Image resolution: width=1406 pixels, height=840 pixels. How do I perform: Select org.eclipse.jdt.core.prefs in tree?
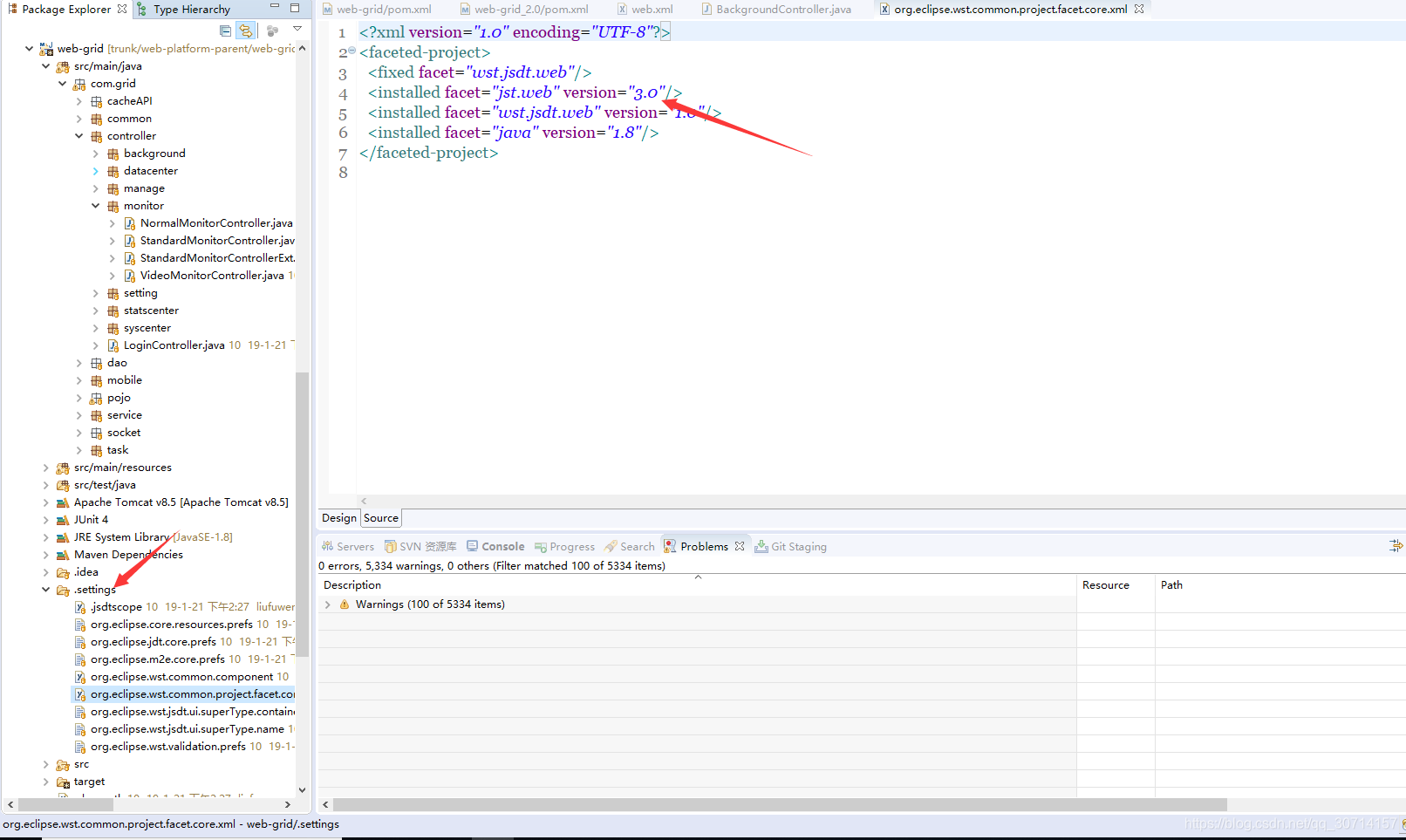click(x=157, y=641)
